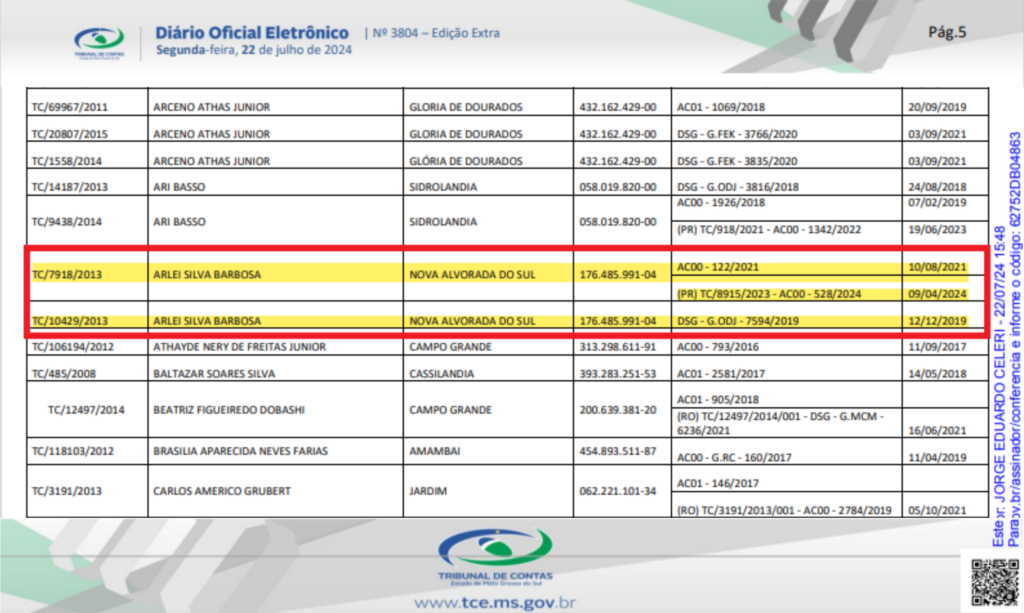The image size is (1024, 613).
Task: Click name 'BRASILIA APARECIDA NEVES FARIAS'
Action: tap(240, 451)
